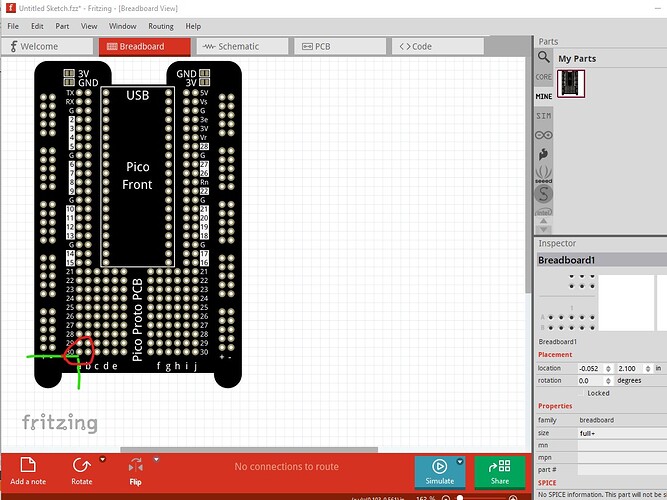Viewport: 667px width, 500px height.
Task: Open the Edit menu
Action: pos(37,26)
